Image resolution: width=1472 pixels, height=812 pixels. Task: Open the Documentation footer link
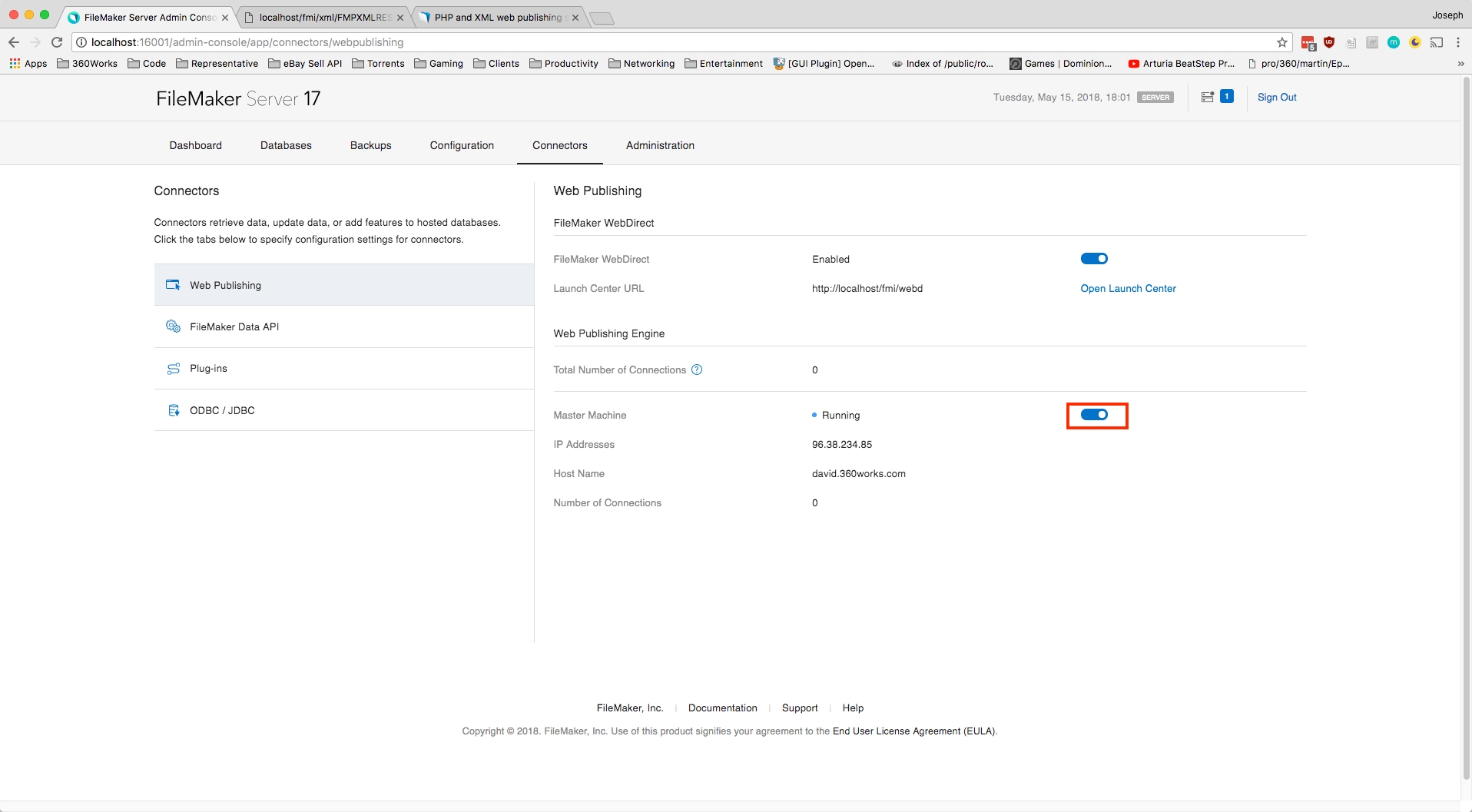click(x=723, y=708)
